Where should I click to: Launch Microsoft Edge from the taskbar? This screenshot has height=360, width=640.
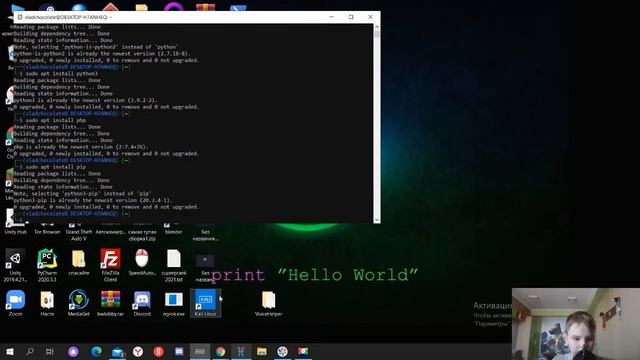tap(96, 351)
